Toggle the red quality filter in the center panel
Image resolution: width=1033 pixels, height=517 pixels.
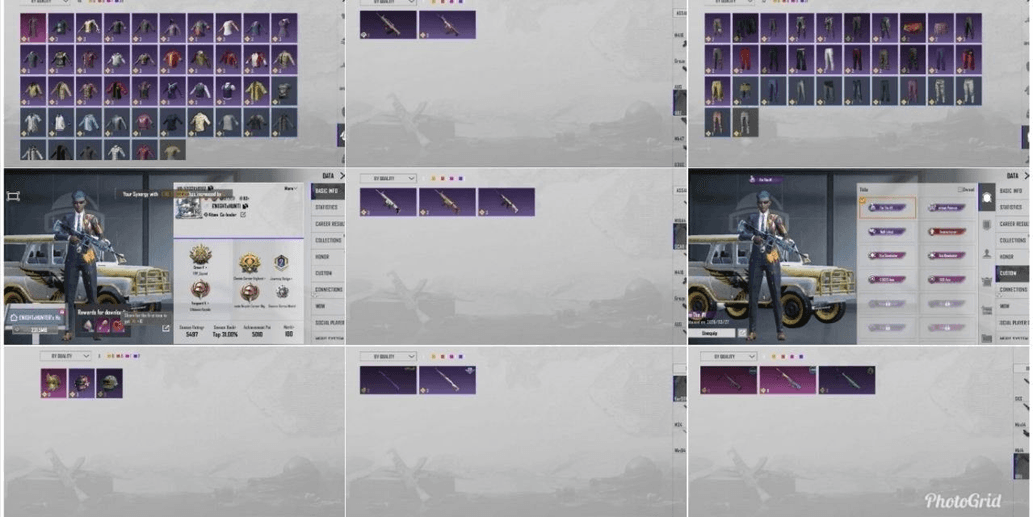[x=442, y=178]
